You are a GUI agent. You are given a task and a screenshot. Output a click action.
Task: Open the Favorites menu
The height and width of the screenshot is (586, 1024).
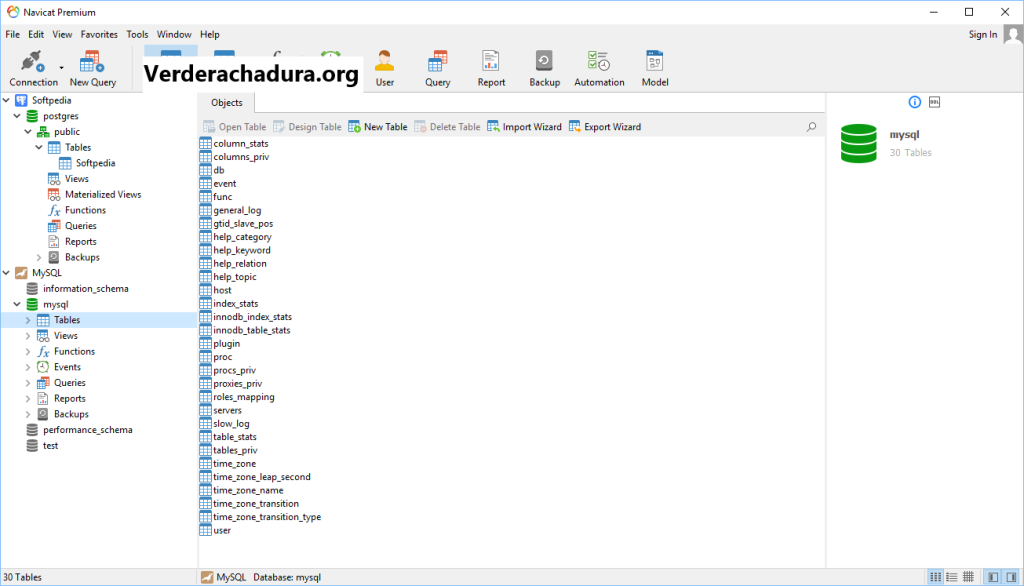99,34
